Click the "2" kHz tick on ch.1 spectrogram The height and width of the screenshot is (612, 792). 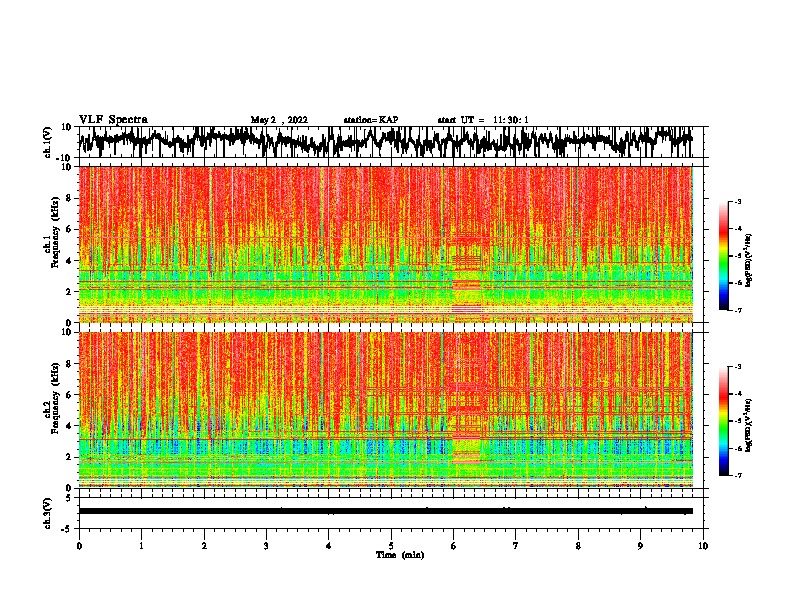69,292
